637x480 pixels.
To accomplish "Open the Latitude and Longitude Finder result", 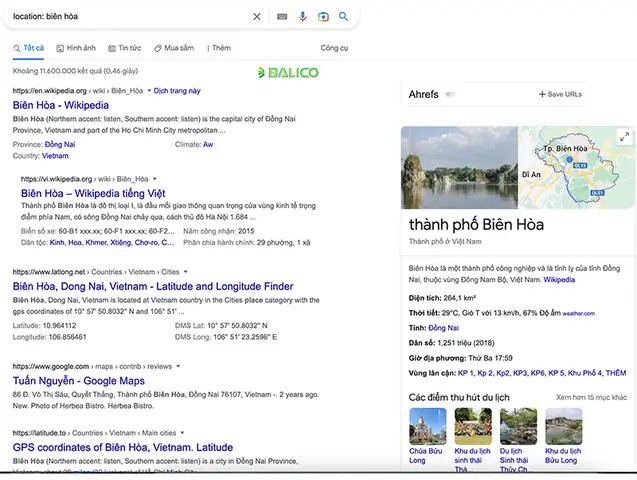I will pos(153,286).
